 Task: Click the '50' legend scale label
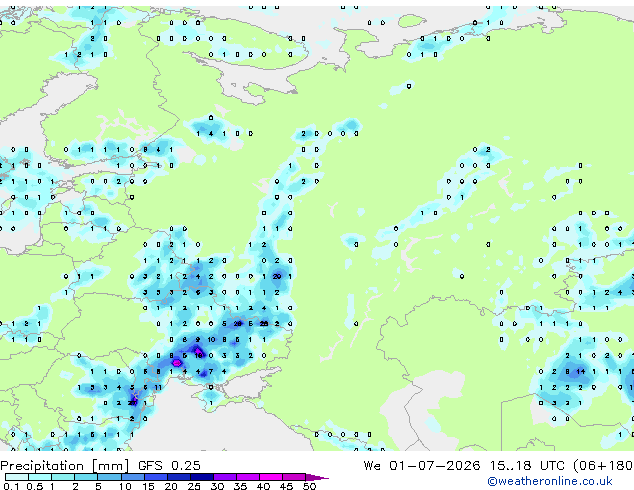click(310, 486)
